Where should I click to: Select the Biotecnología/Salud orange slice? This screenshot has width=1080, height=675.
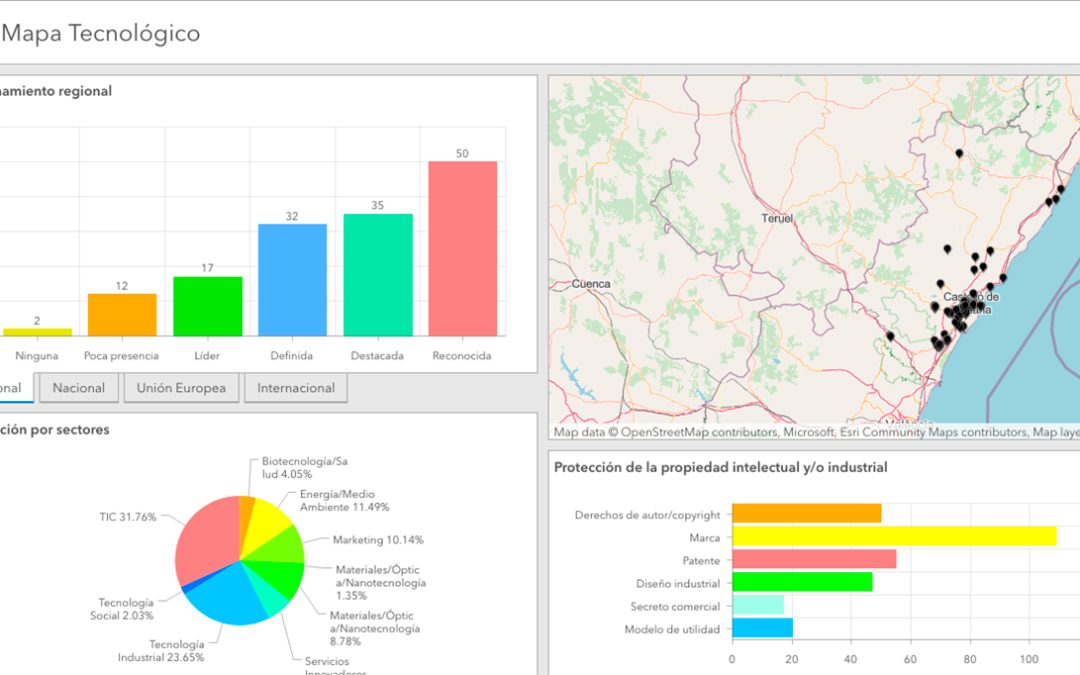tap(246, 517)
